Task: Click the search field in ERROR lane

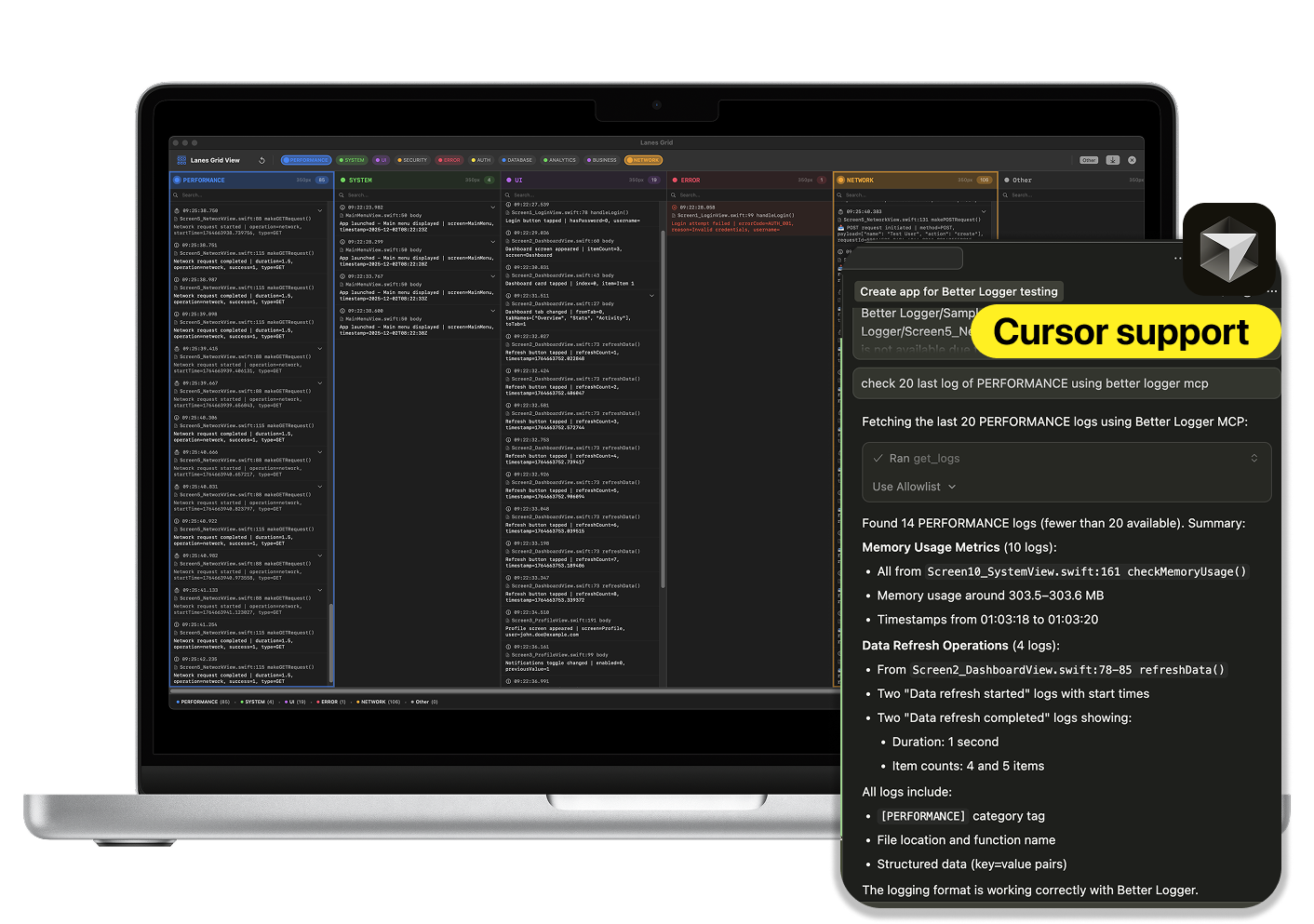Action: click(x=744, y=195)
